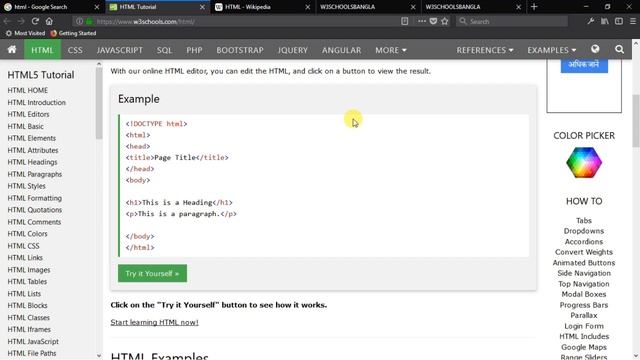This screenshot has width=640, height=360.
Task: Save page to Pocket icon
Action: pos(433,21)
